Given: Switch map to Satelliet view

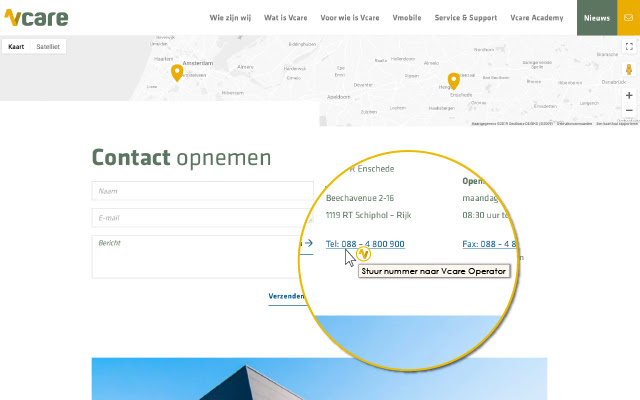Looking at the screenshot, I should (47, 47).
